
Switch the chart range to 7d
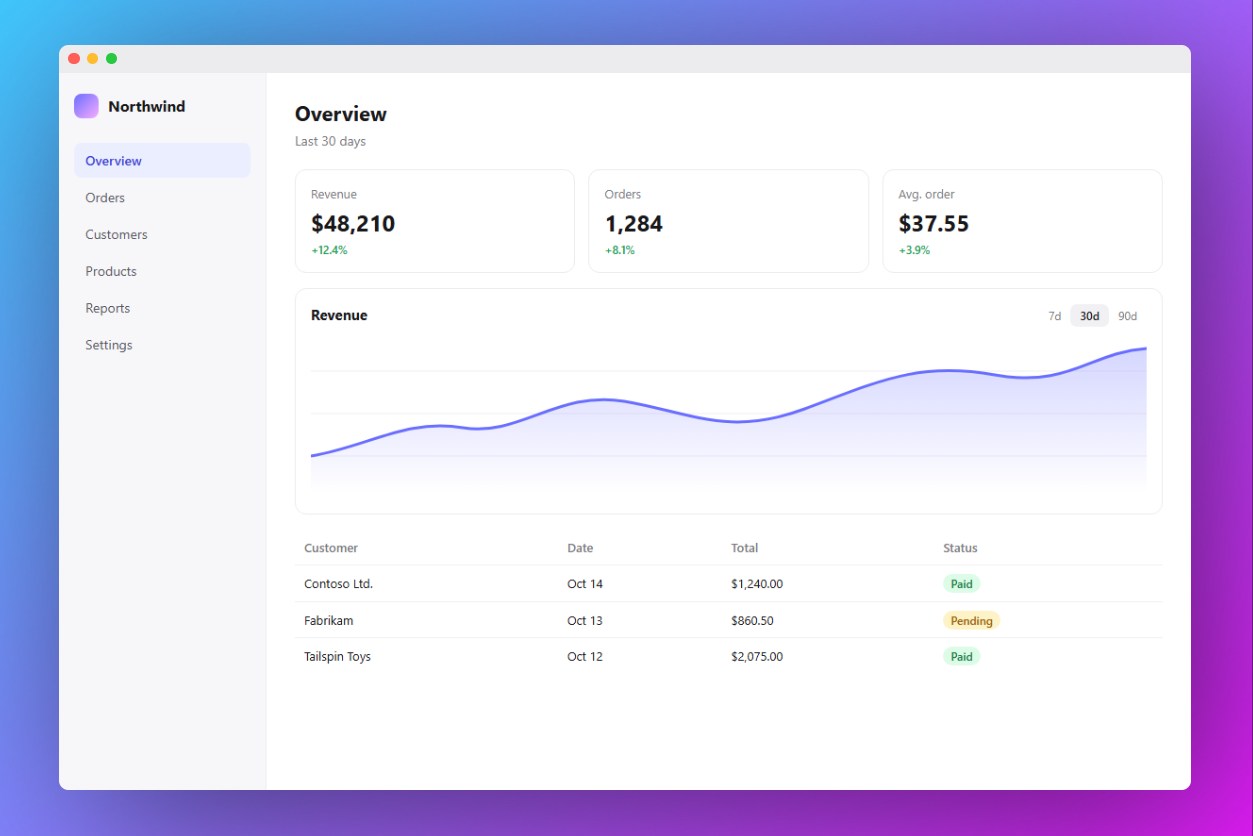[x=1054, y=316]
